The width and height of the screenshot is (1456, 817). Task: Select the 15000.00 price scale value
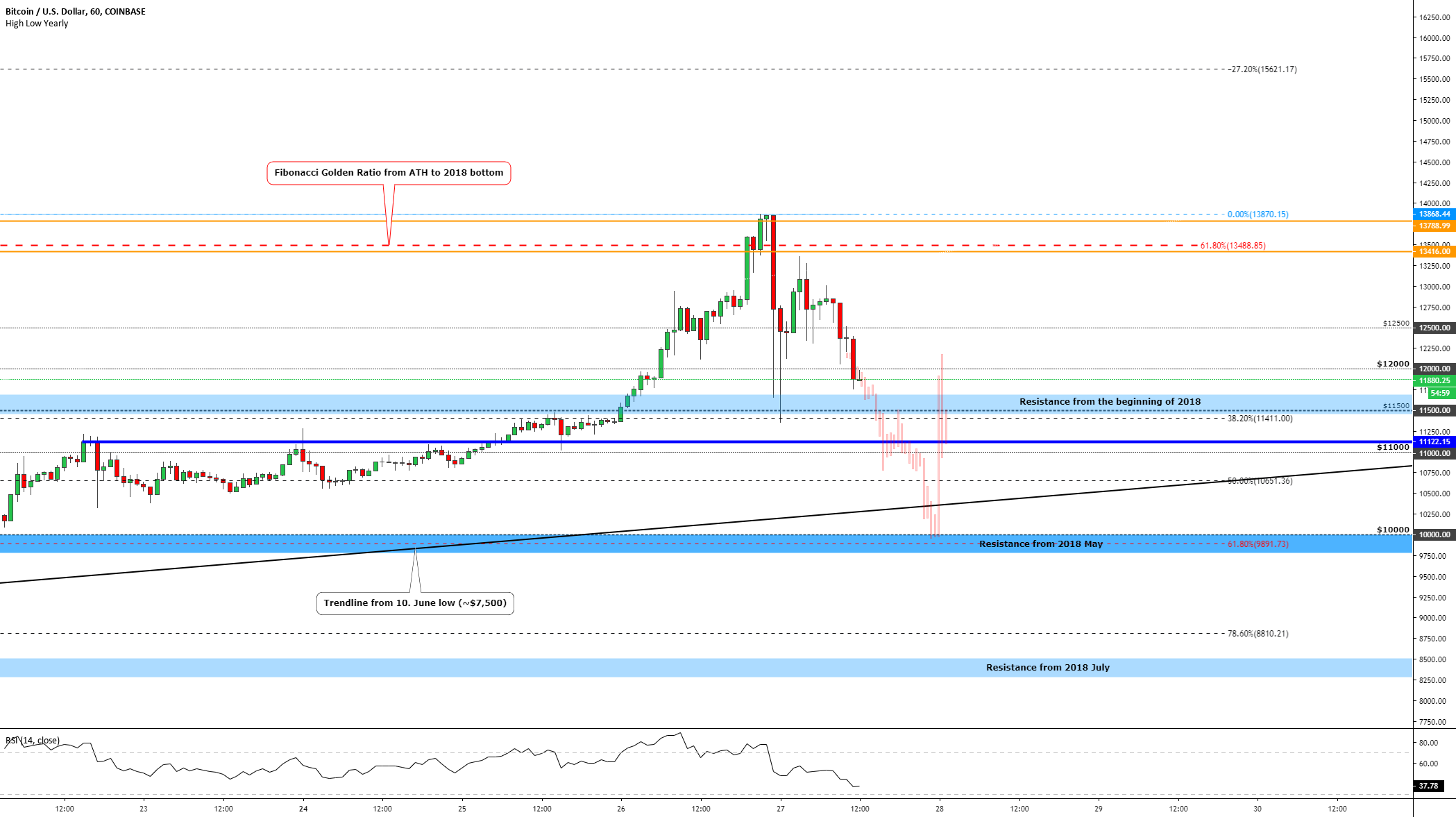[1434, 121]
